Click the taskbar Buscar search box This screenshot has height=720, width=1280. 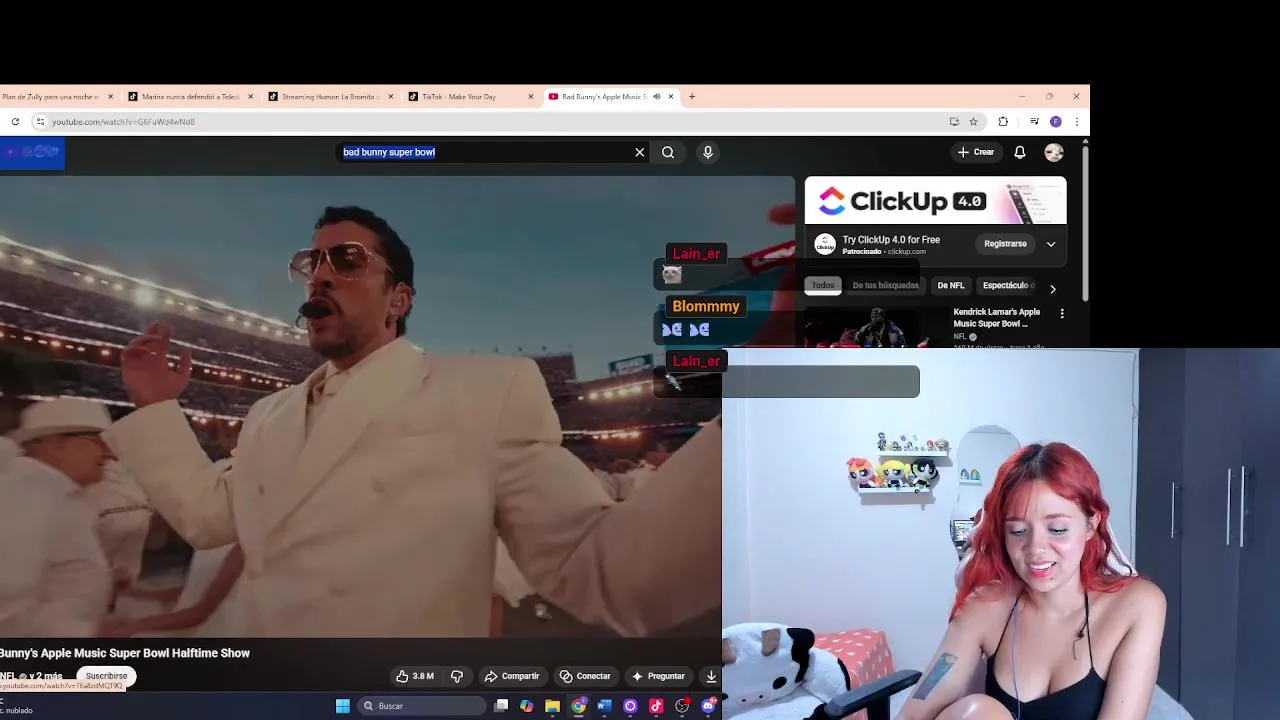[420, 706]
